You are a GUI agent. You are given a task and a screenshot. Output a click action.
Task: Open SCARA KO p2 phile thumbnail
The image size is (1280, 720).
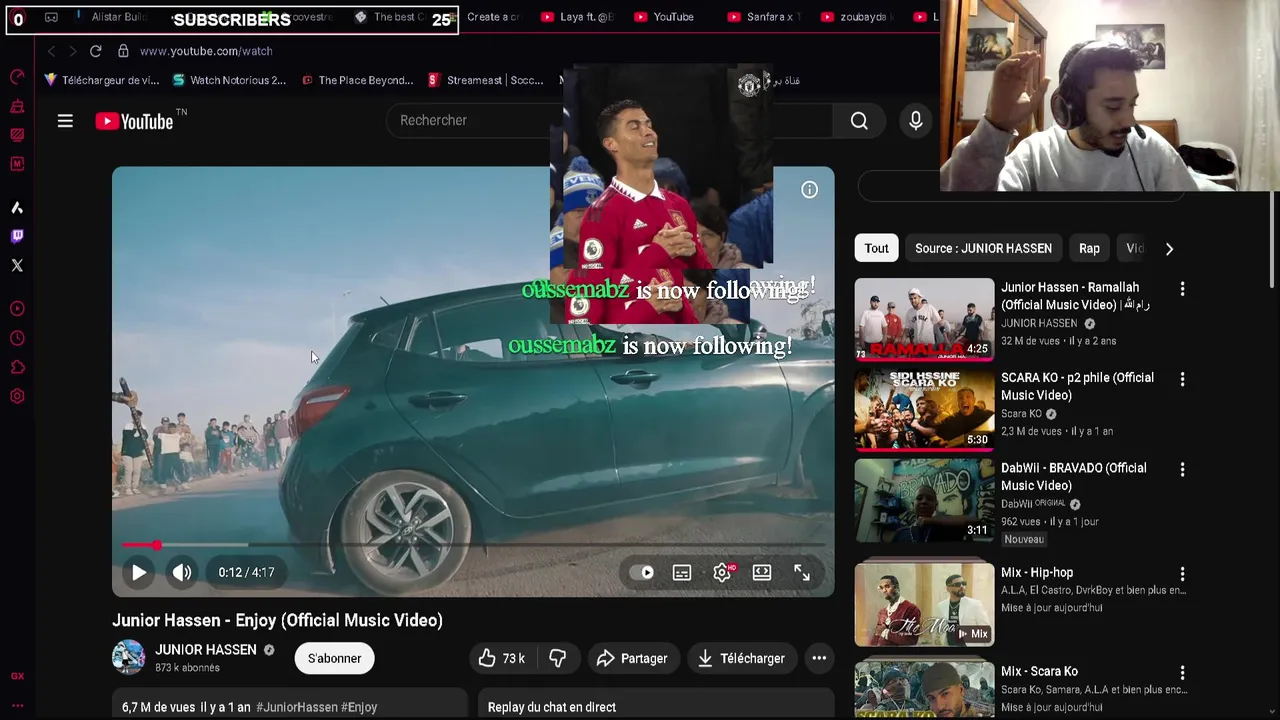click(924, 410)
